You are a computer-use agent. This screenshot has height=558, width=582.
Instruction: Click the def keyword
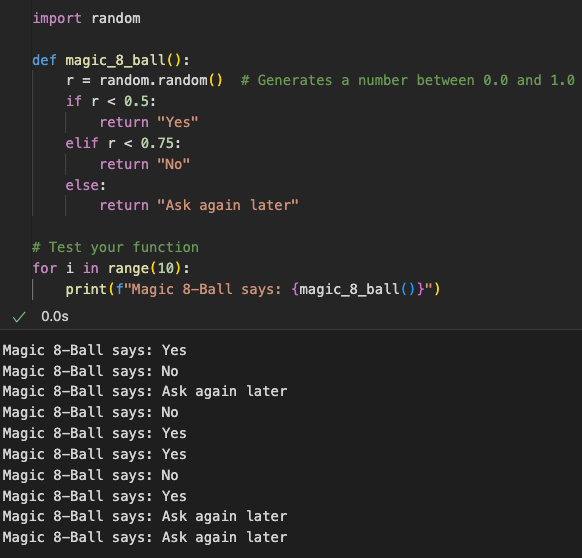[x=45, y=60]
